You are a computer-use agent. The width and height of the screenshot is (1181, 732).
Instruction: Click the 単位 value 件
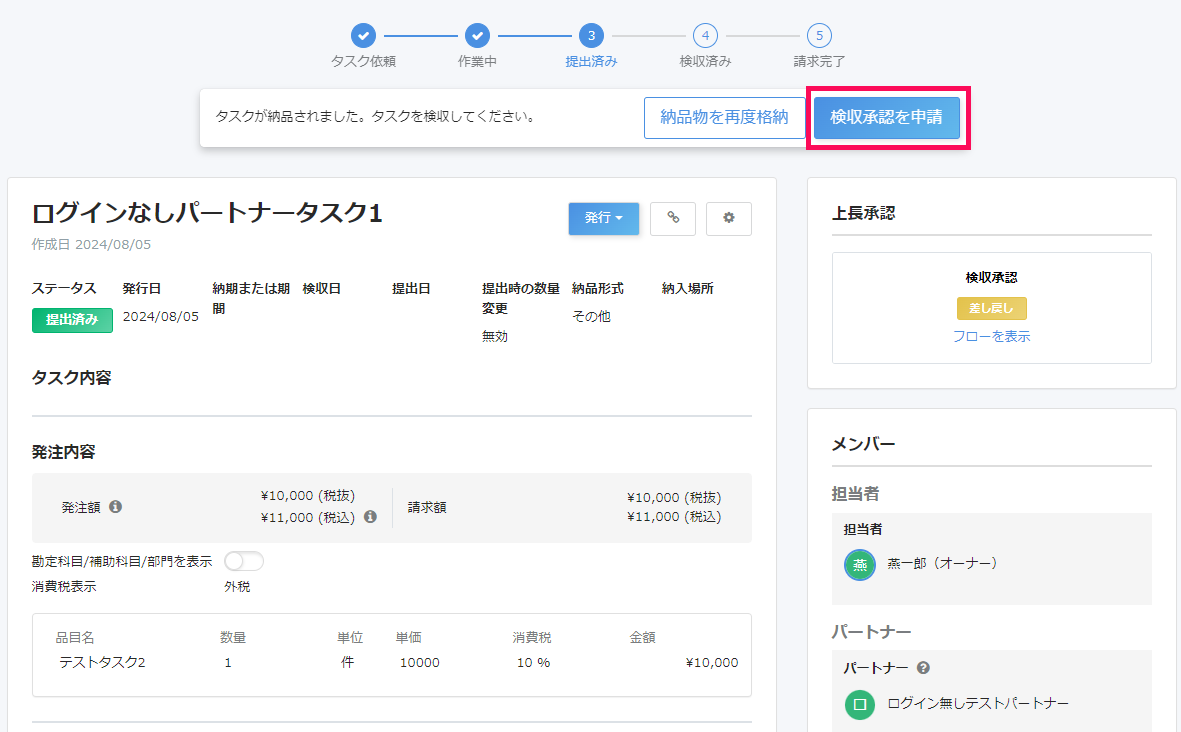[x=347, y=662]
